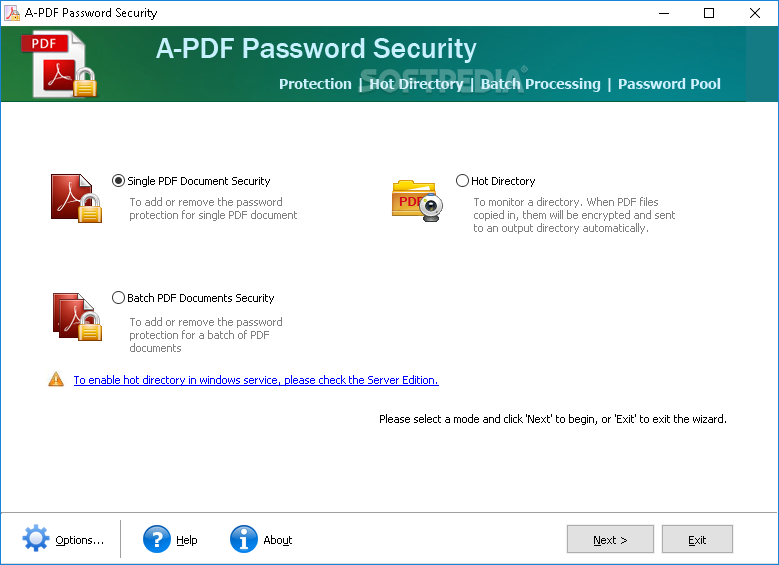Click Protection in the header banner

pos(315,84)
